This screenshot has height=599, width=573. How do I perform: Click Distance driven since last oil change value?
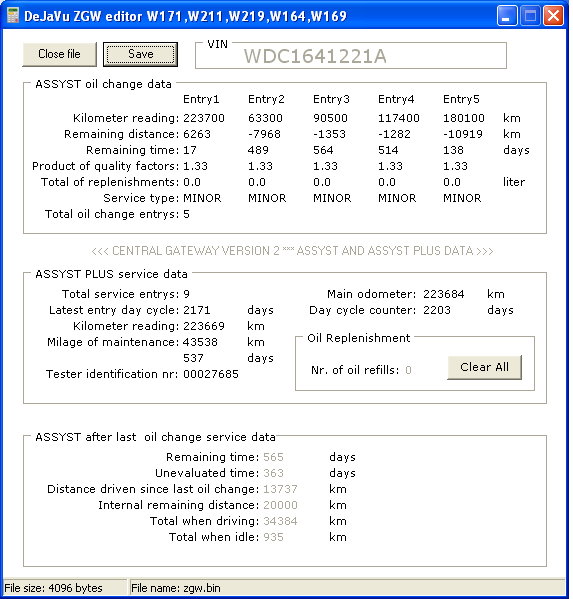[x=280, y=489]
